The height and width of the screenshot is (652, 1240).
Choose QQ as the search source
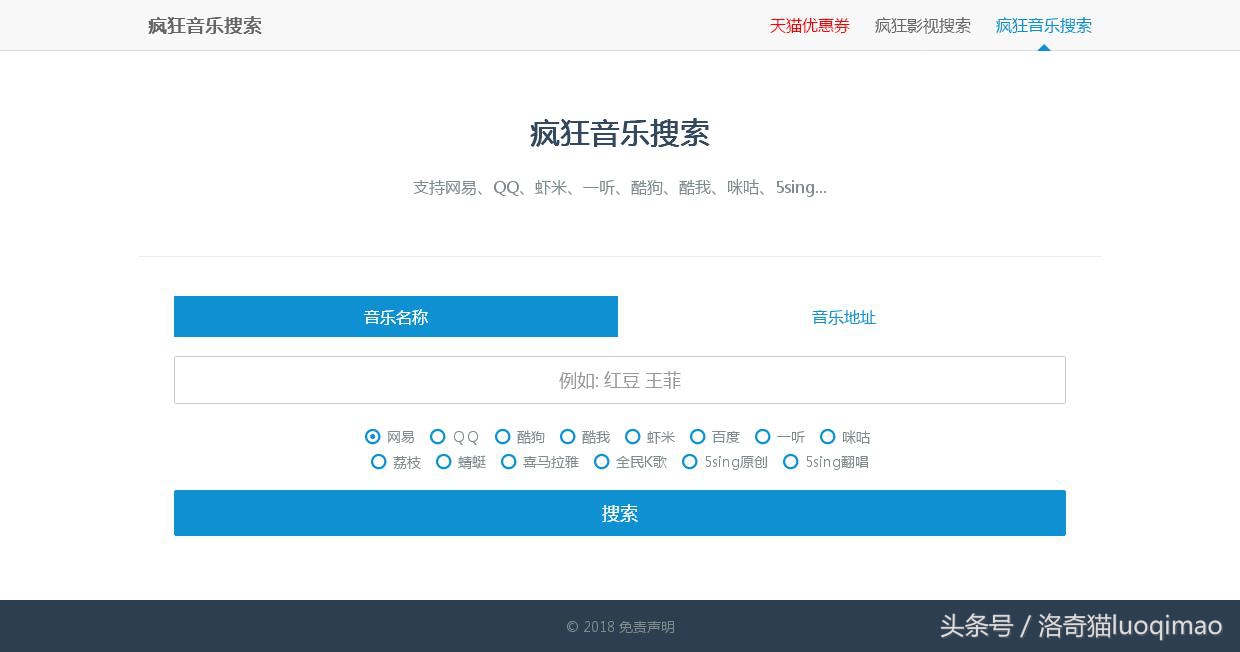point(438,437)
